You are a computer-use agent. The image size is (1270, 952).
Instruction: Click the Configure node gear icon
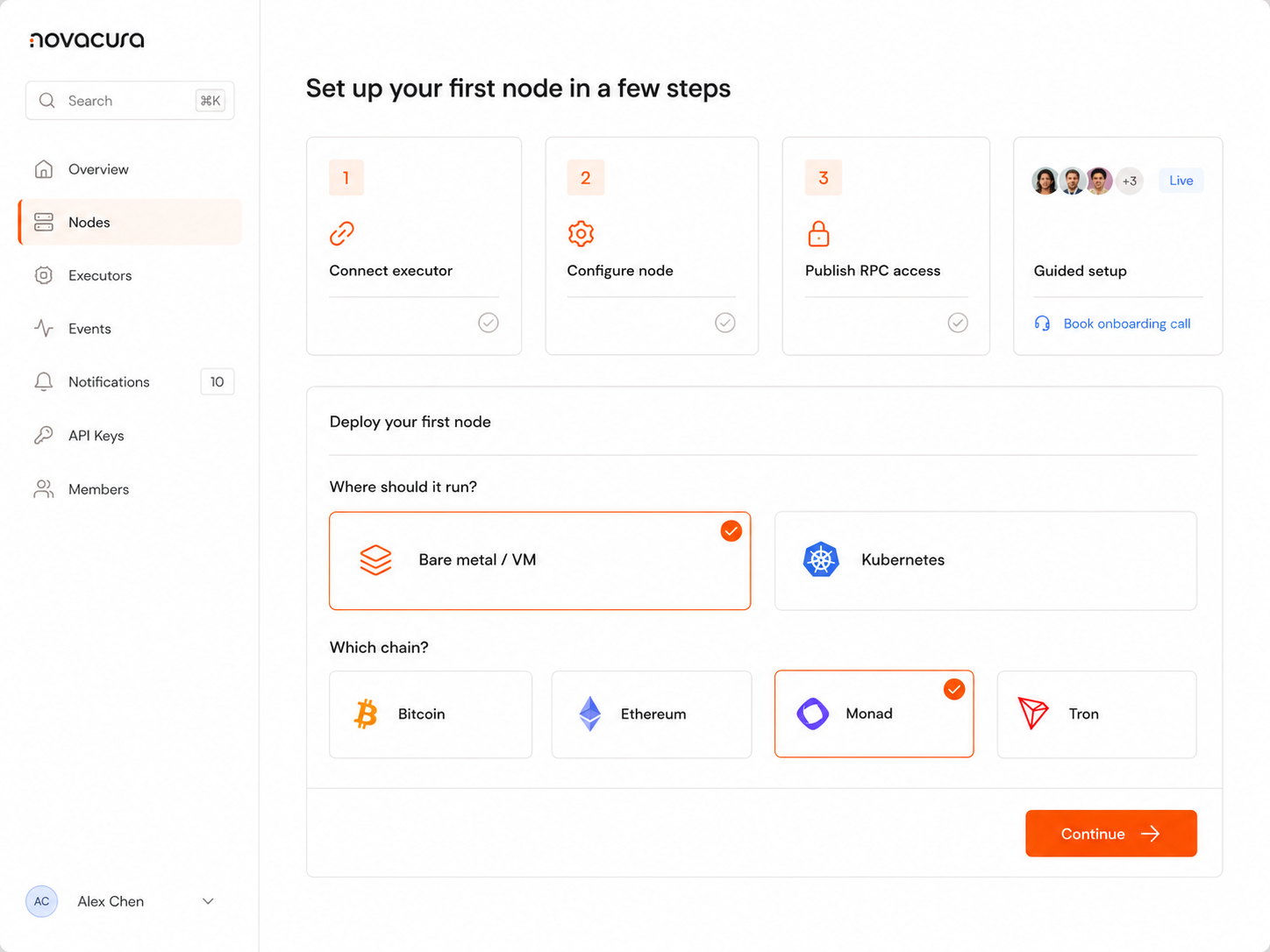[581, 233]
